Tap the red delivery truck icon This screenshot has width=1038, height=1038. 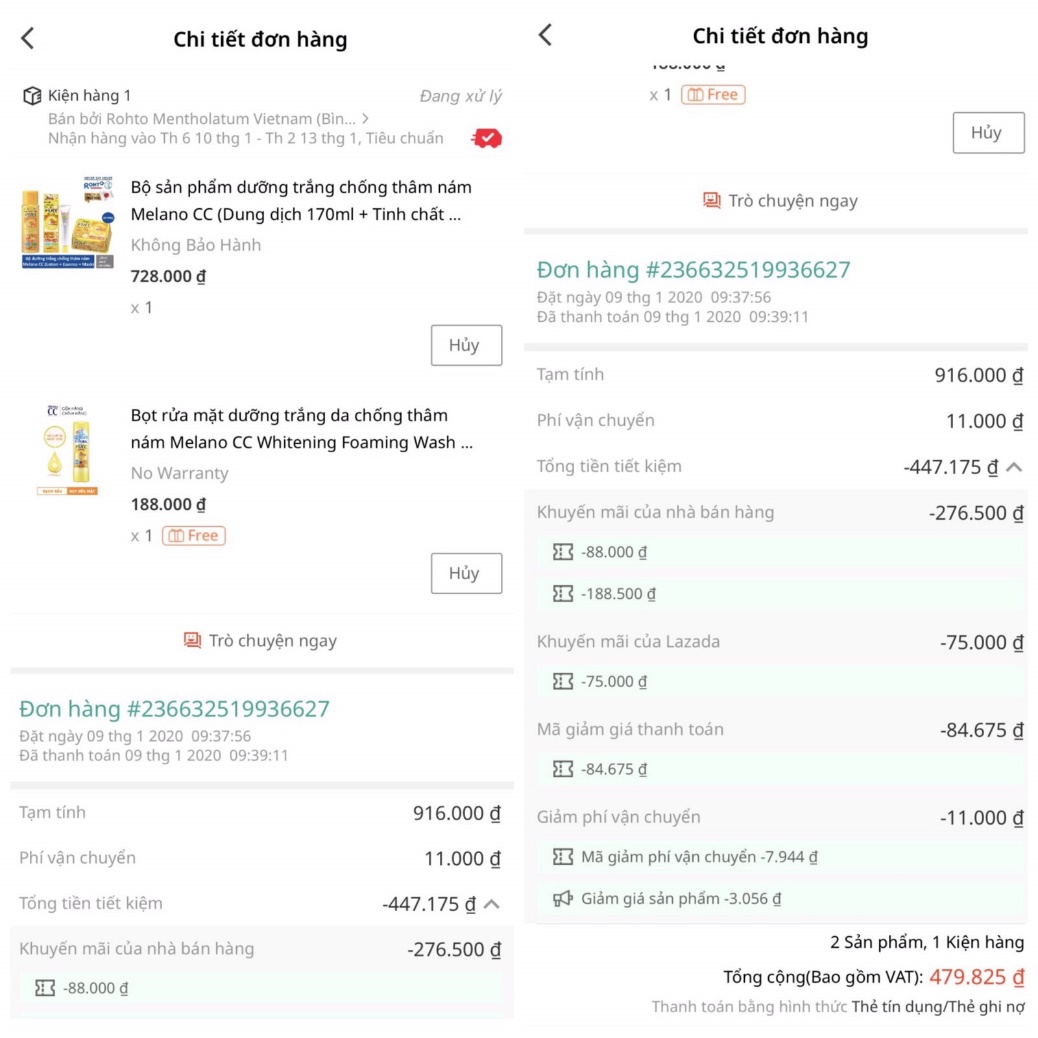pyautogui.click(x=487, y=138)
